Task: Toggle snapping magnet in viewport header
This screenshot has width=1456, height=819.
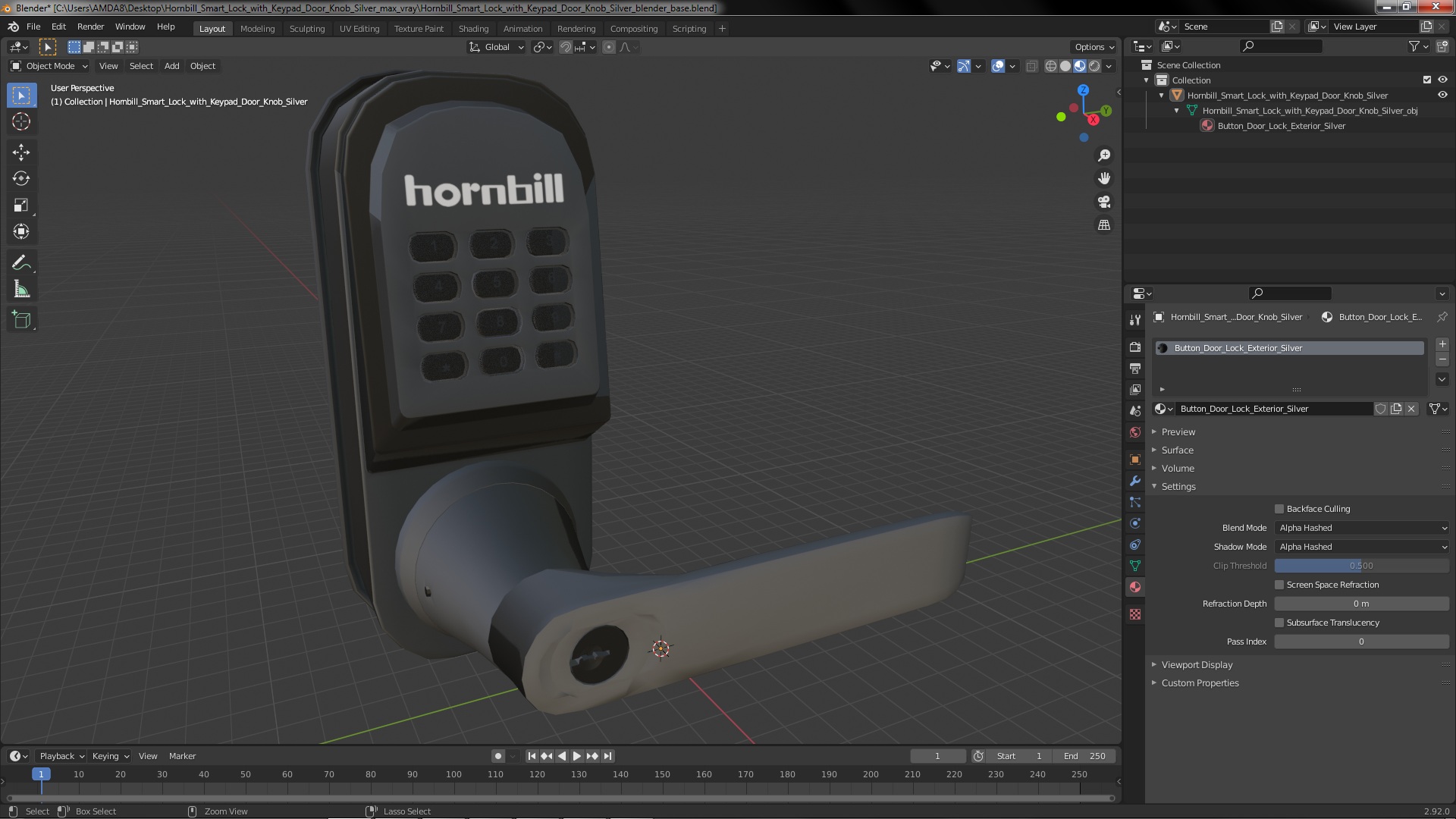Action: pos(566,47)
